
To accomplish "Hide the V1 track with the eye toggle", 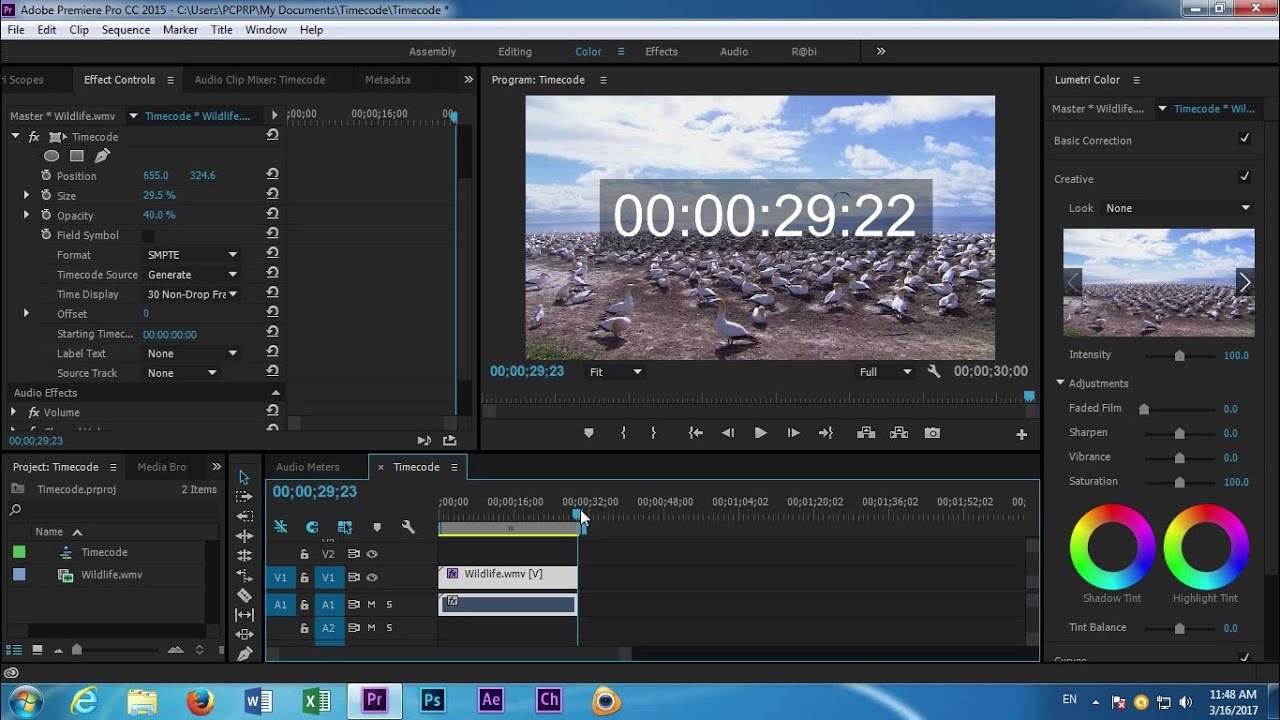I will click(x=372, y=578).
